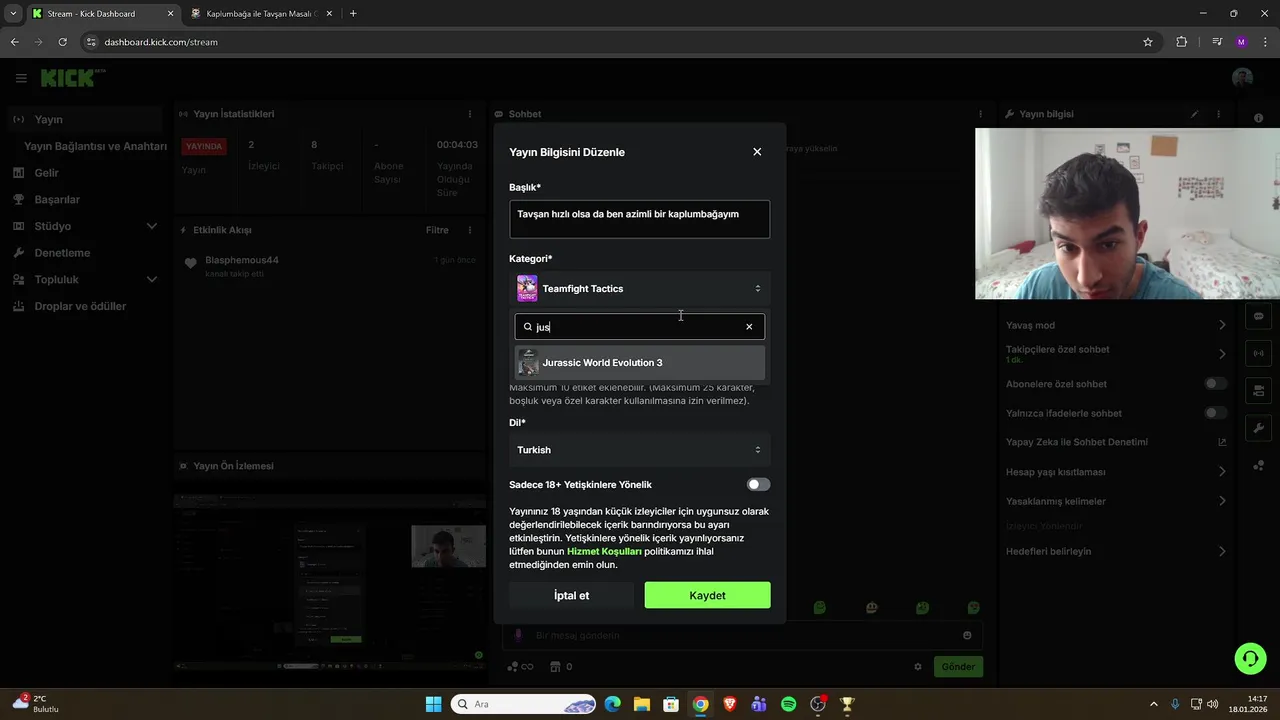
Task: Click the wrench icon on right rail
Action: click(x=1258, y=428)
